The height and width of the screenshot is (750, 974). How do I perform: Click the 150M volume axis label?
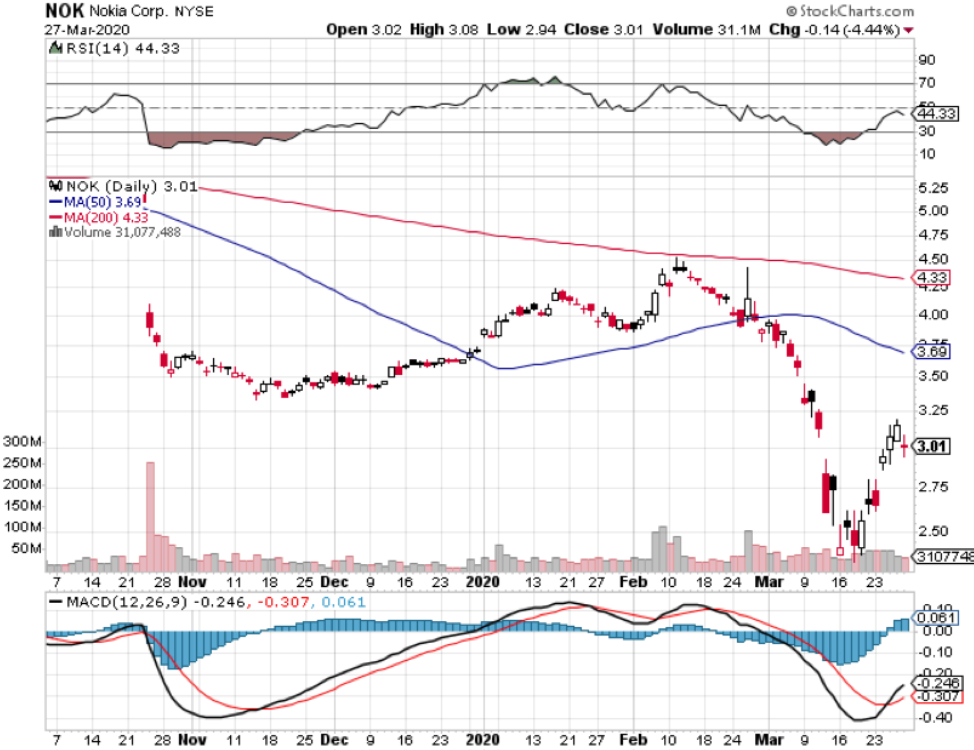click(x=22, y=505)
